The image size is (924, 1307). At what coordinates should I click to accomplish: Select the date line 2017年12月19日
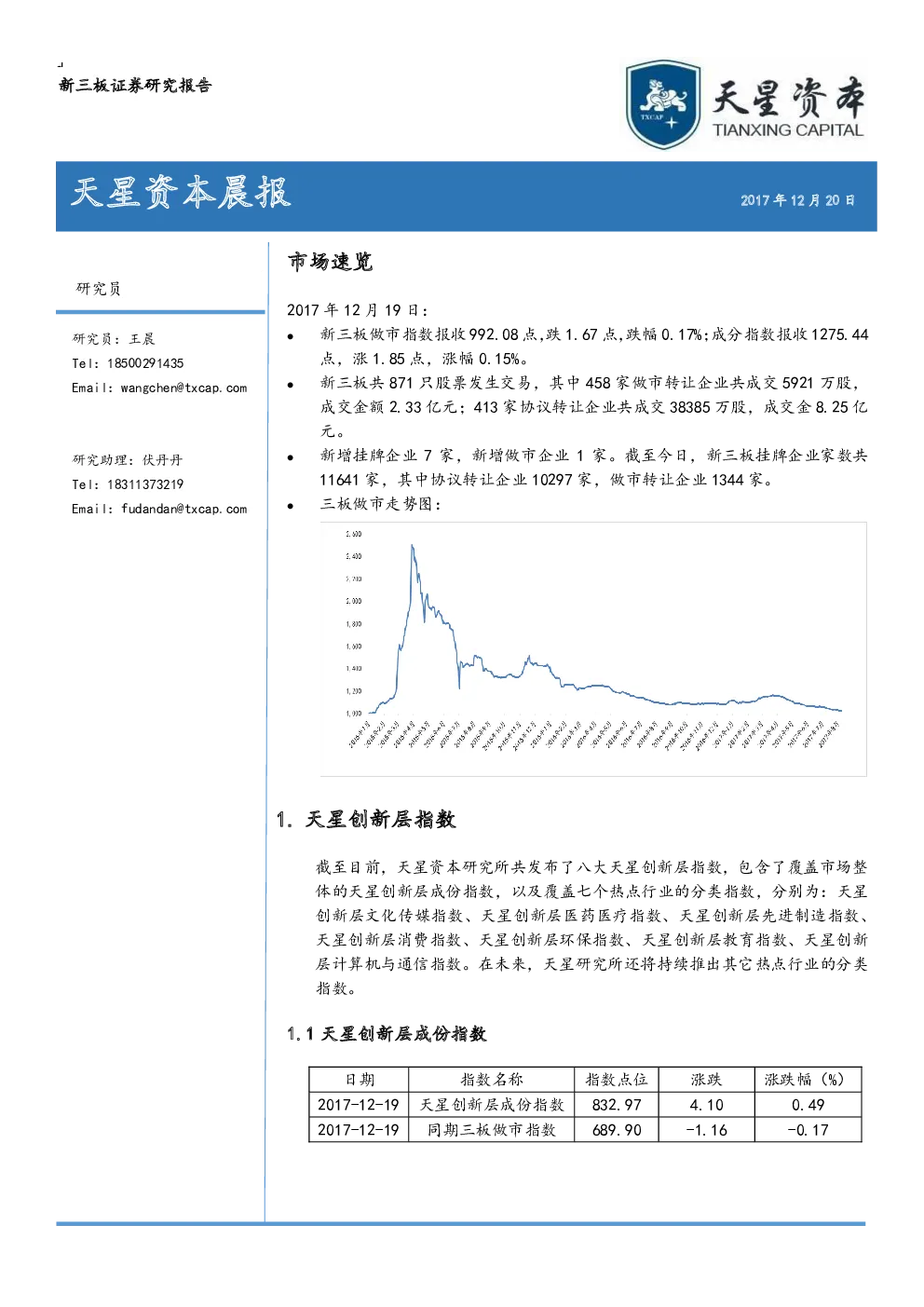point(358,310)
